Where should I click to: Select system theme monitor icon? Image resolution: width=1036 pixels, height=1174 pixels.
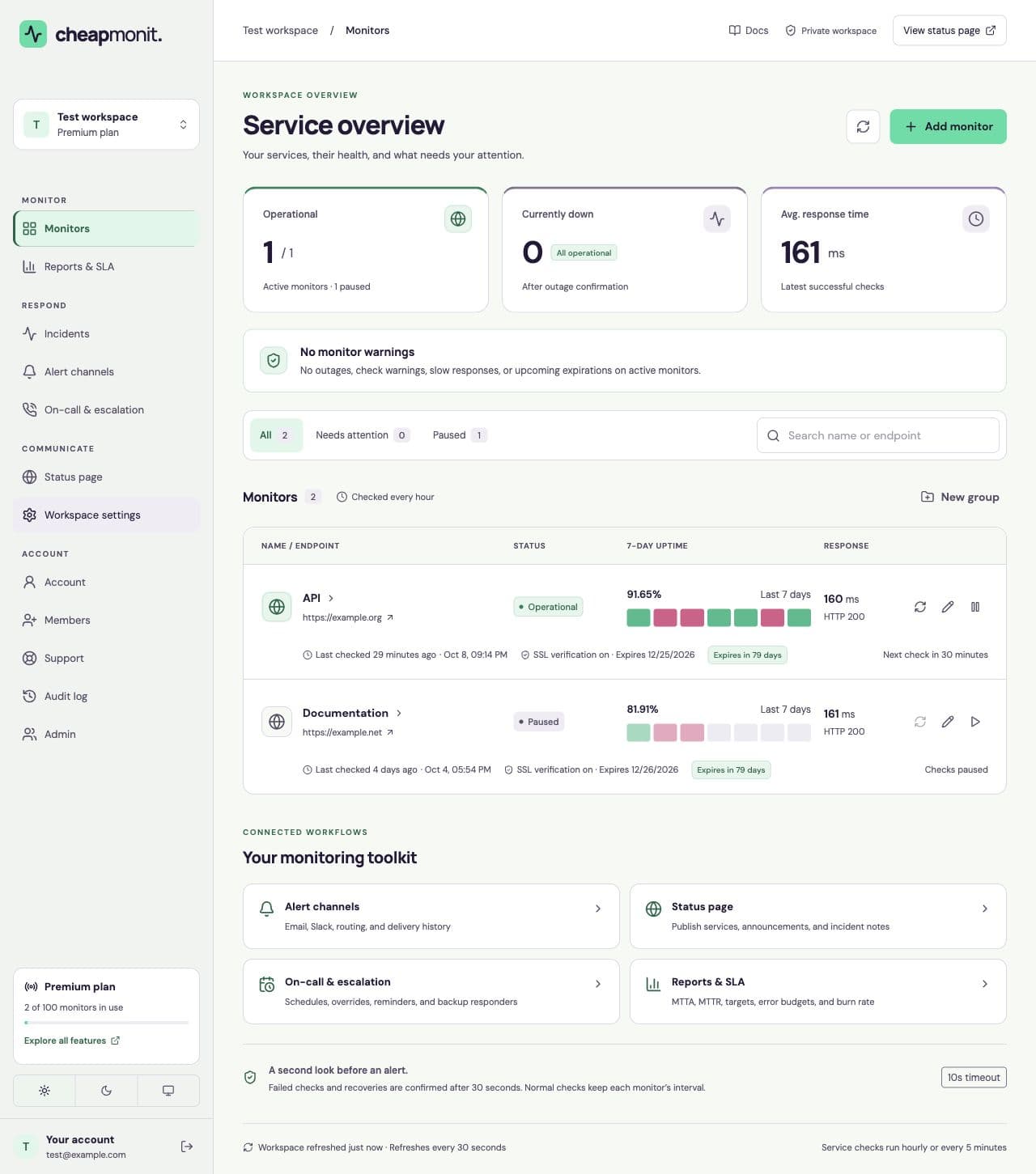[168, 1091]
